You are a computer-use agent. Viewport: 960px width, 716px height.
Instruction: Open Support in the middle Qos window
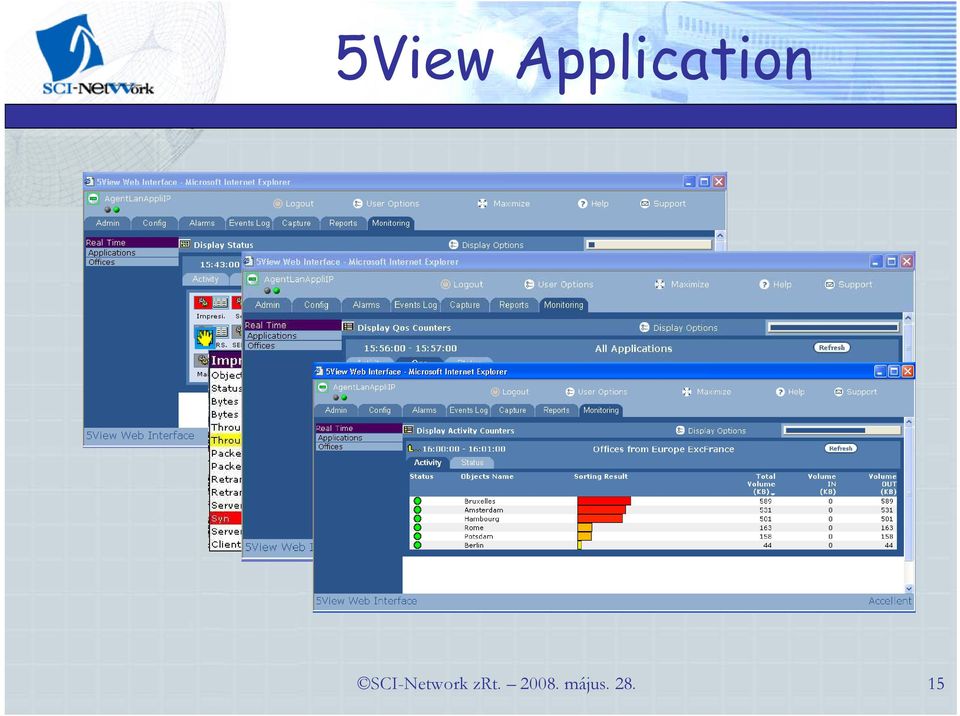click(x=849, y=285)
